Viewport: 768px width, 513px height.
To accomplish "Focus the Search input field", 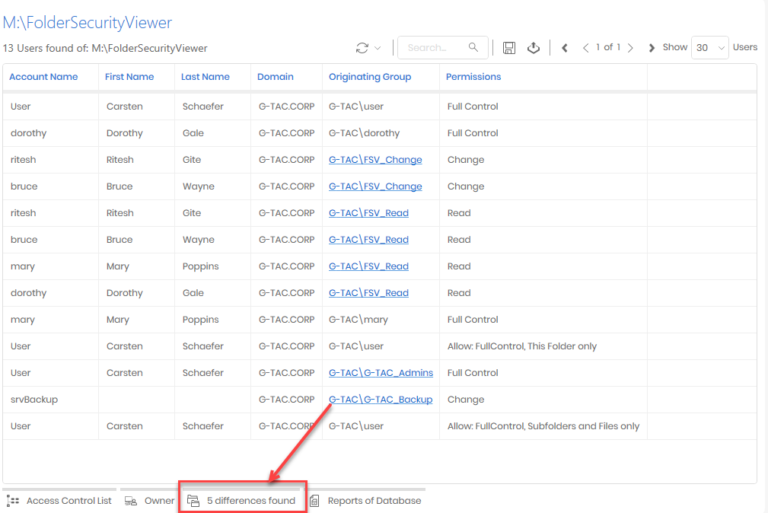I will tap(443, 48).
